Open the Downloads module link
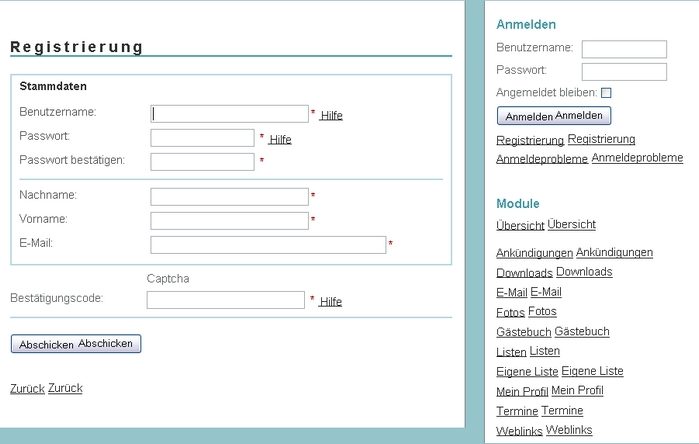The image size is (699, 444). 554,272
